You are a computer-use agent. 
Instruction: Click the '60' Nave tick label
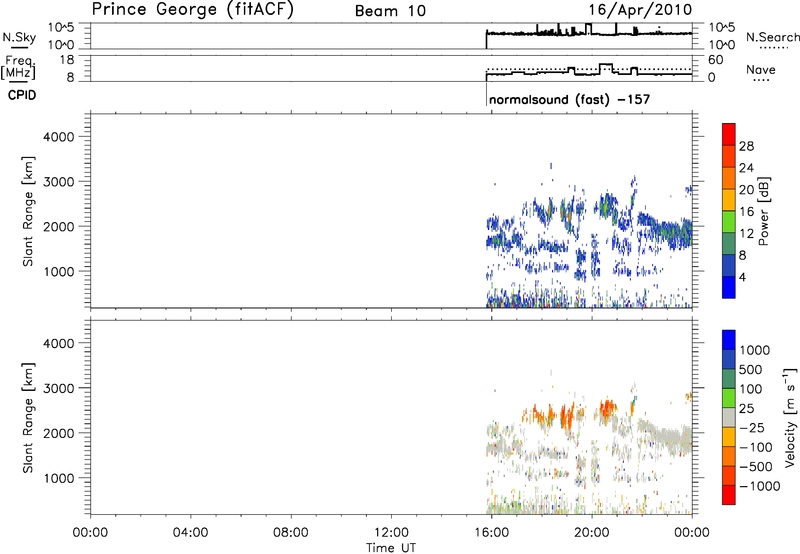pos(715,60)
